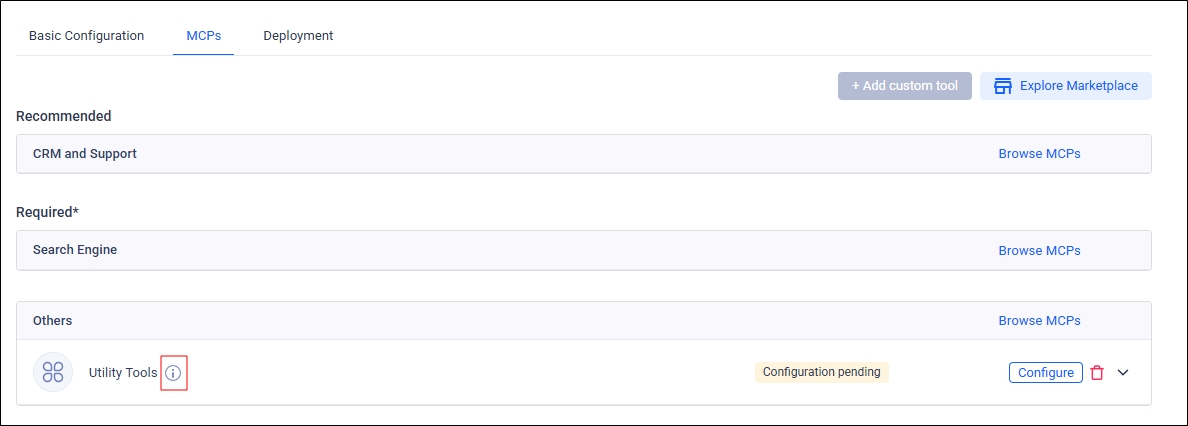Click the Utility Tools name text
Screen dimensions: 1188x426
click(123, 373)
